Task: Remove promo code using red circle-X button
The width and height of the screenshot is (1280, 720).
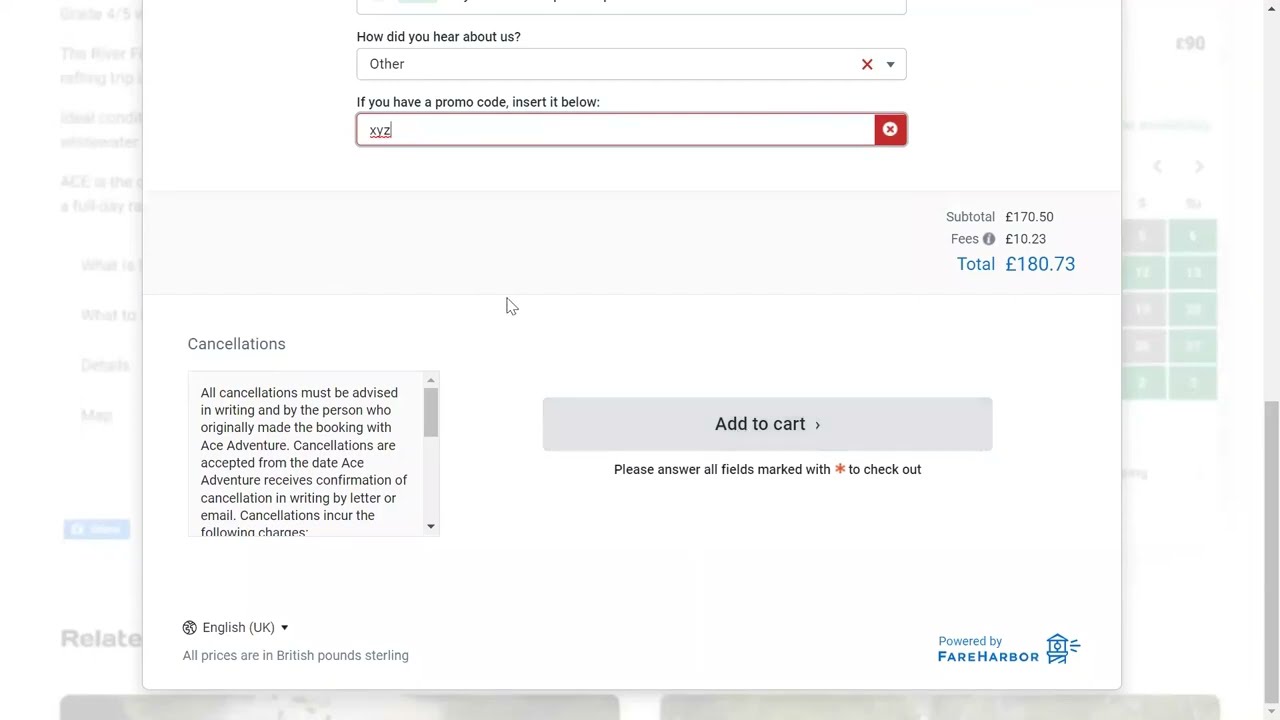Action: point(890,130)
